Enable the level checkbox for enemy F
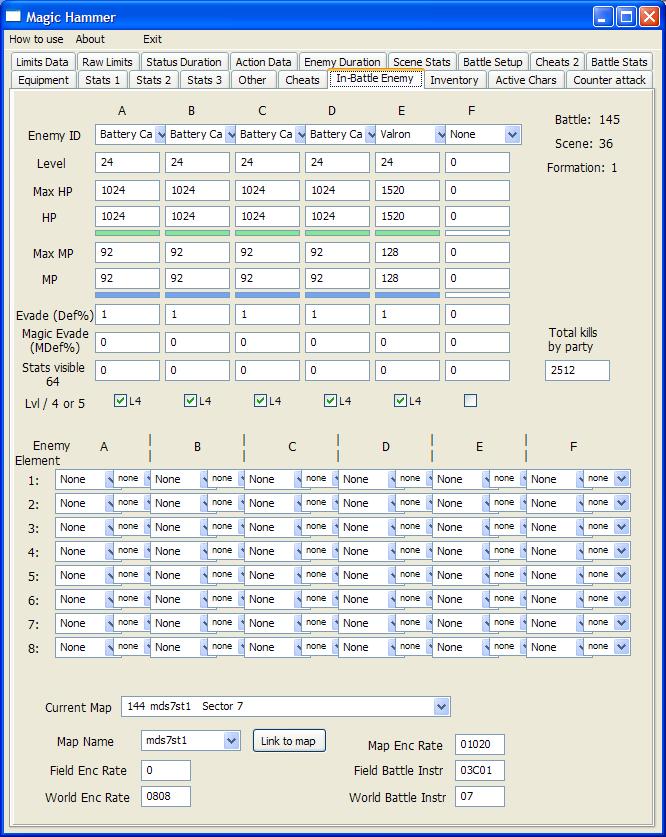This screenshot has width=666, height=837. (x=470, y=400)
